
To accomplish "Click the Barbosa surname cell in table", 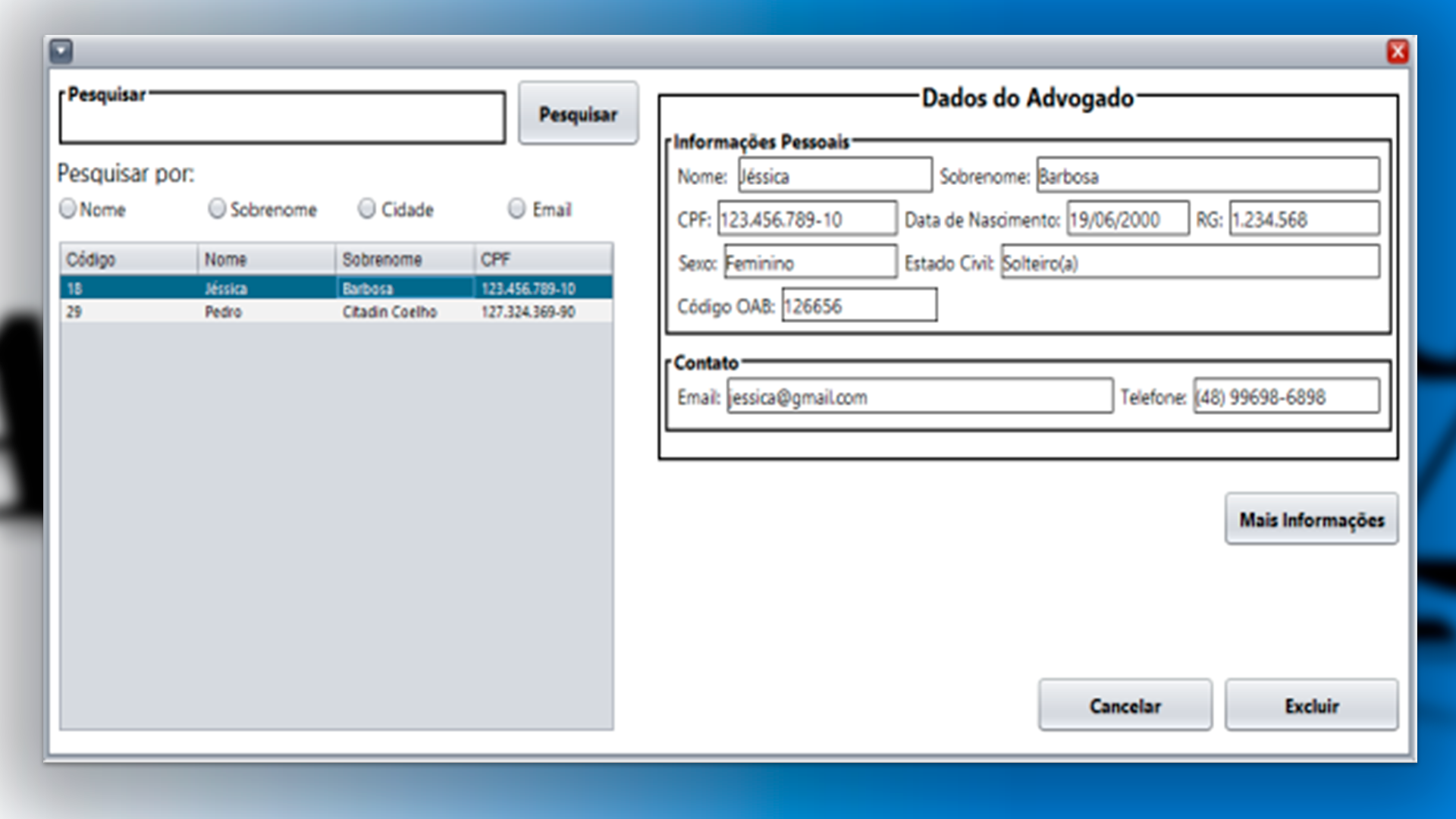I will 405,288.
